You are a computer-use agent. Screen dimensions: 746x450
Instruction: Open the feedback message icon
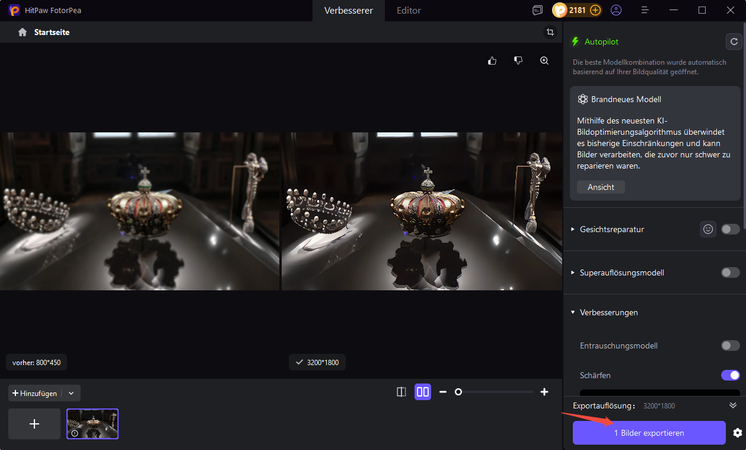(538, 10)
